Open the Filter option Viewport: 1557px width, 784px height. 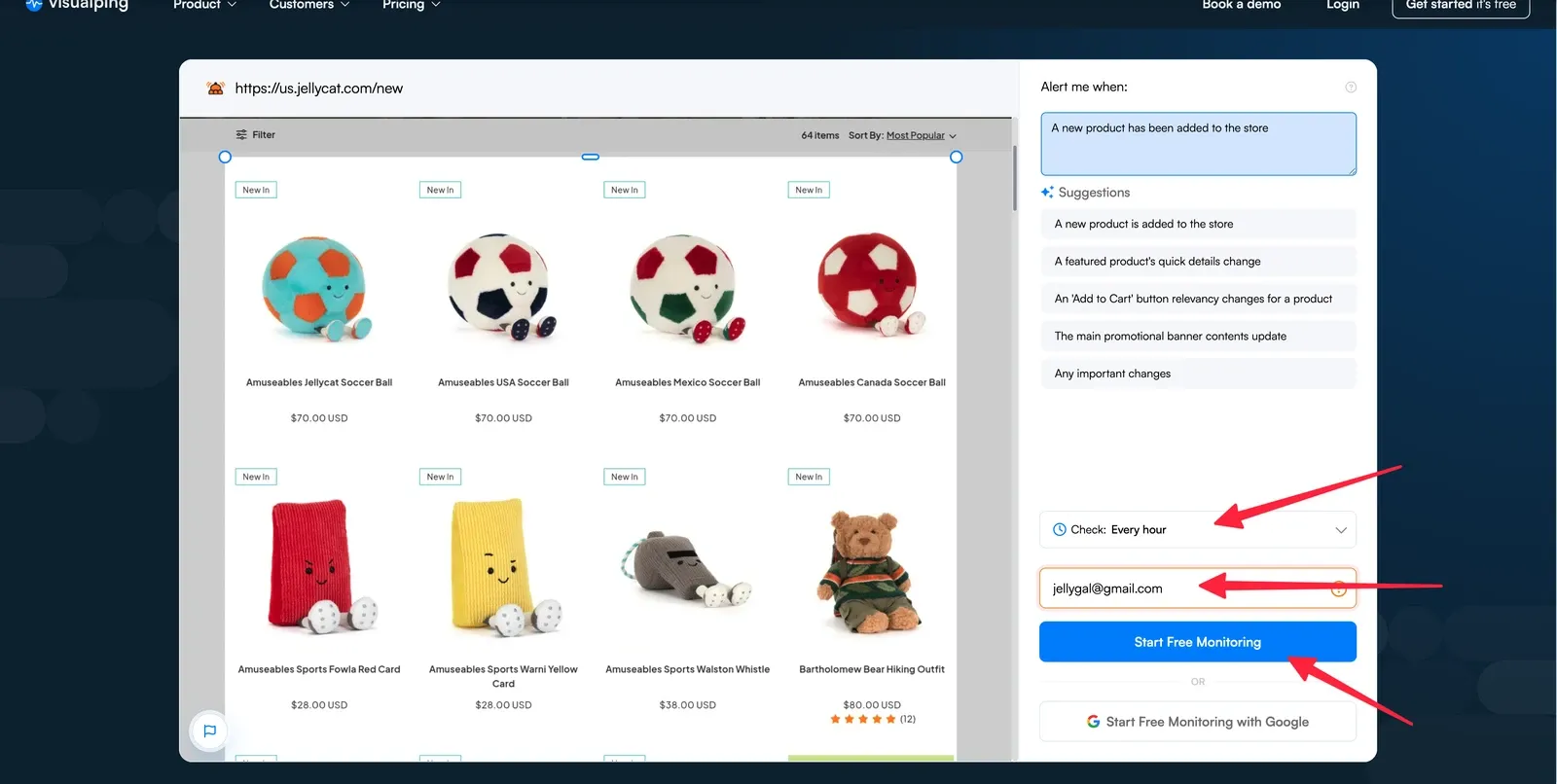[x=255, y=135]
